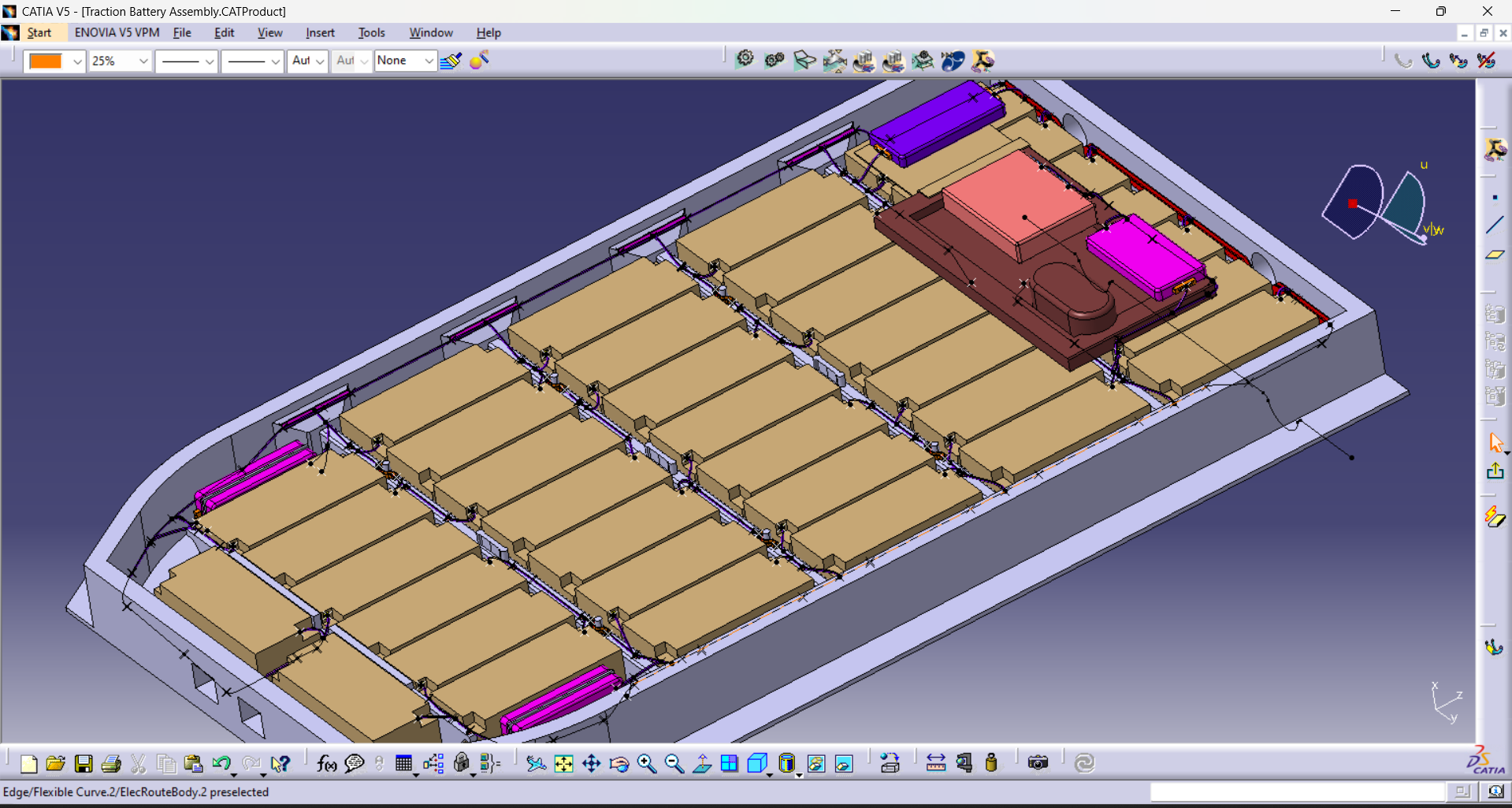Toggle the Multi-View window layout icon
This screenshot has width=1512, height=808.
pos(729,763)
